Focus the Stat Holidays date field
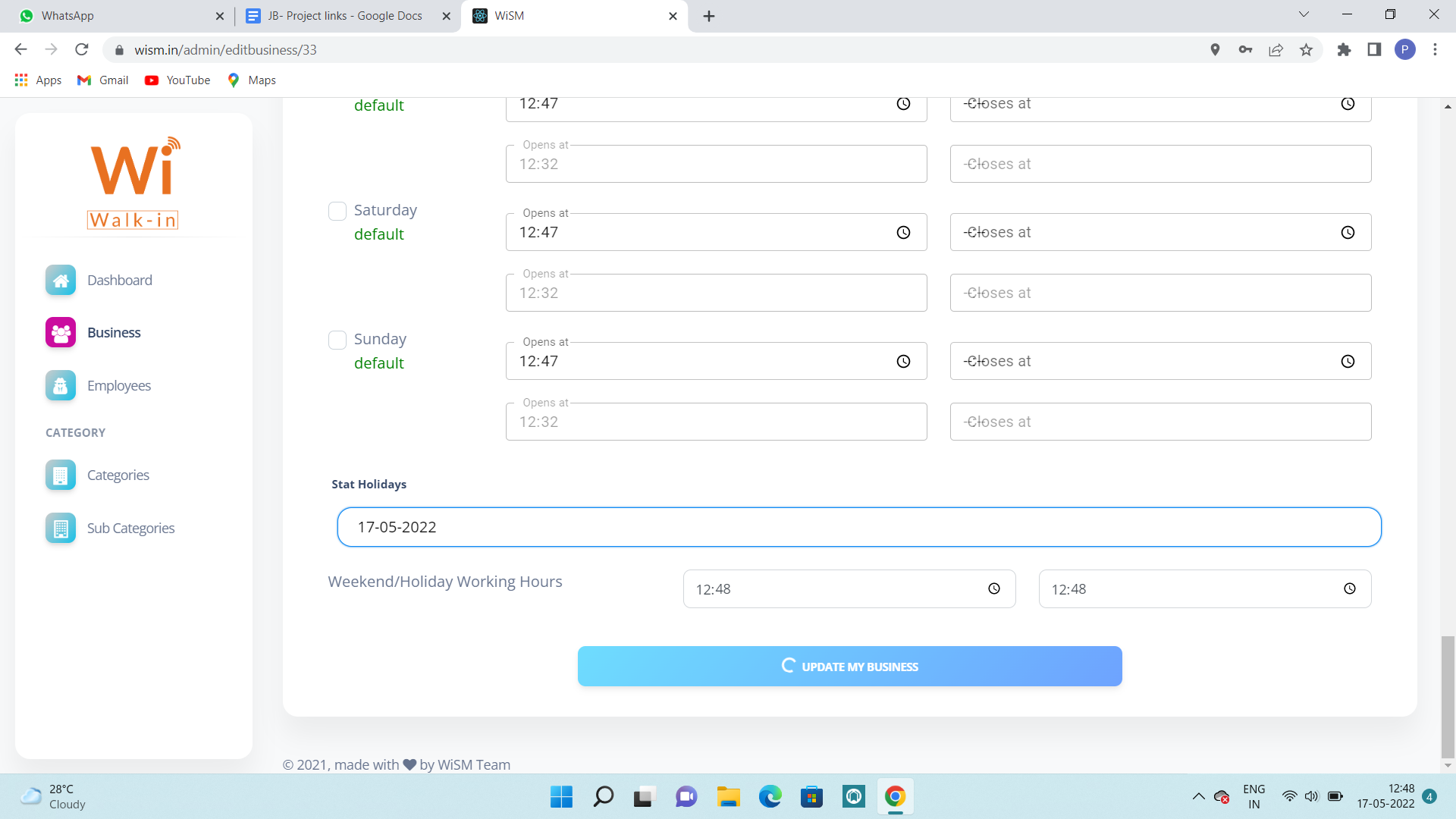This screenshot has width=1456, height=819. coord(858,527)
